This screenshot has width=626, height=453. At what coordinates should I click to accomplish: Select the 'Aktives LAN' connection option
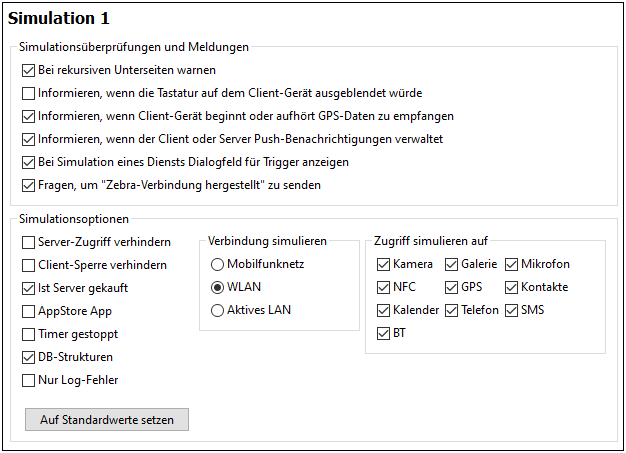[x=217, y=311]
